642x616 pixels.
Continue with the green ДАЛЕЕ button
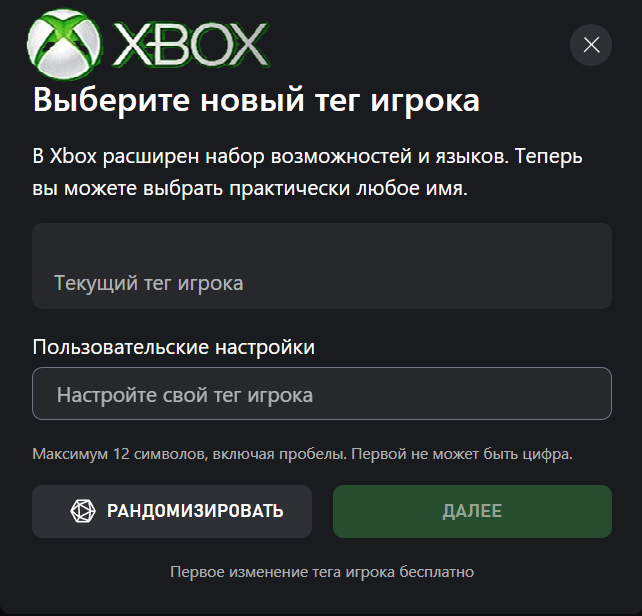pos(472,511)
